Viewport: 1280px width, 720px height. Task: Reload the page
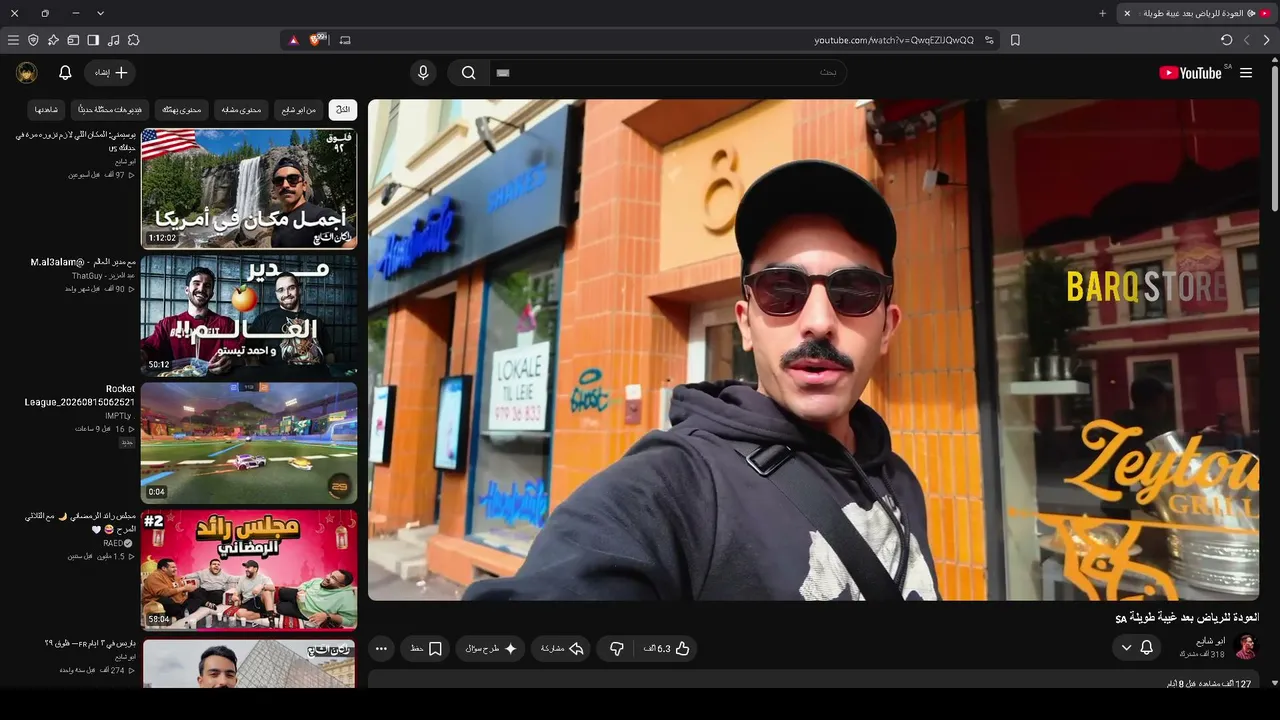(x=1226, y=40)
